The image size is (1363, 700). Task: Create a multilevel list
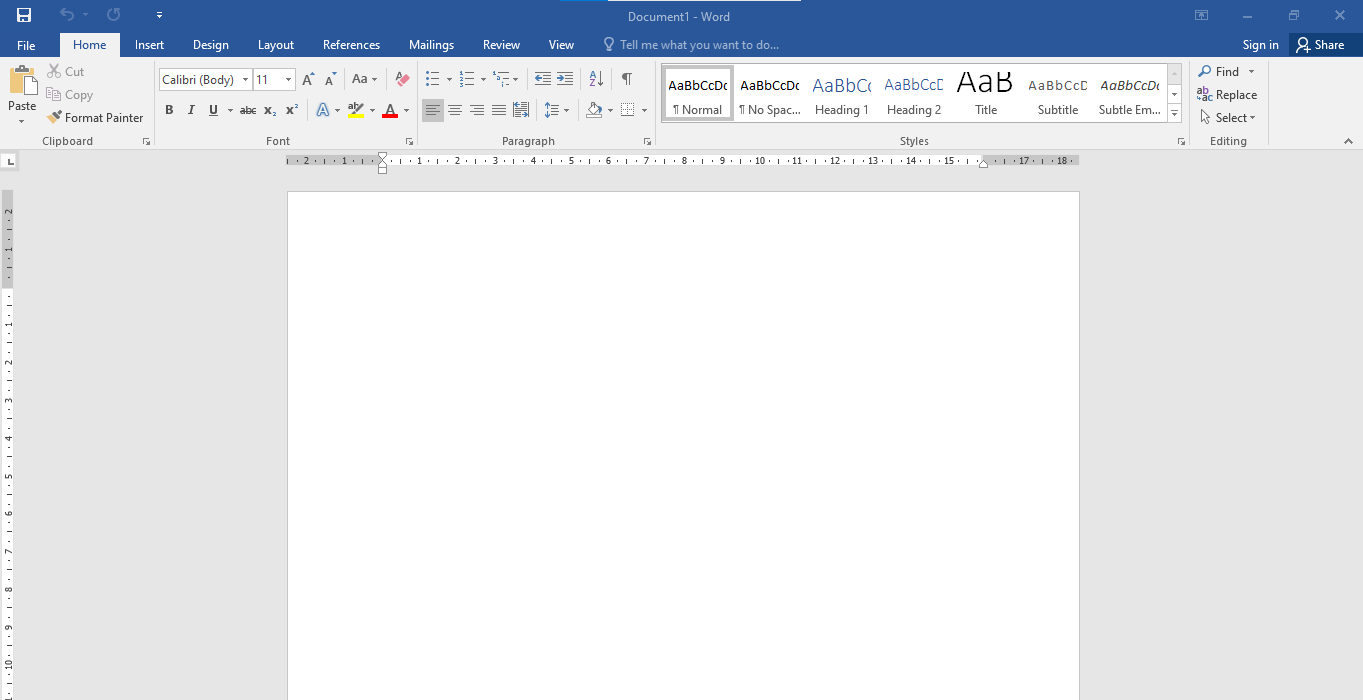click(x=501, y=79)
